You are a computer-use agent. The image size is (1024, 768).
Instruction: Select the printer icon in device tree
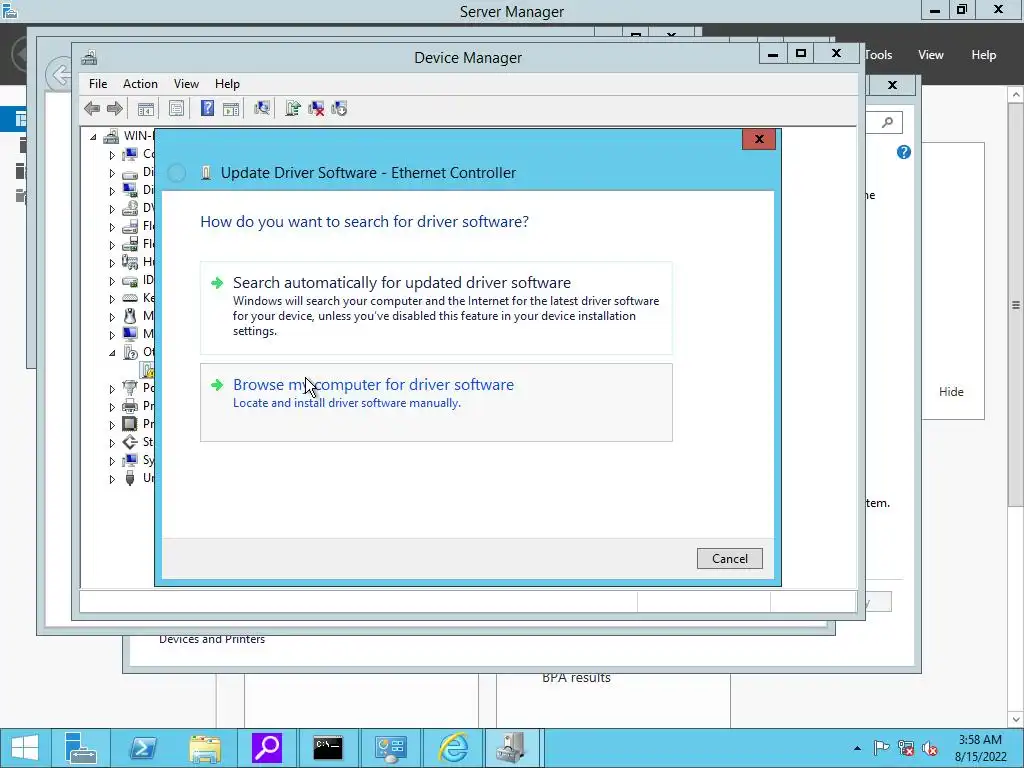[130, 406]
